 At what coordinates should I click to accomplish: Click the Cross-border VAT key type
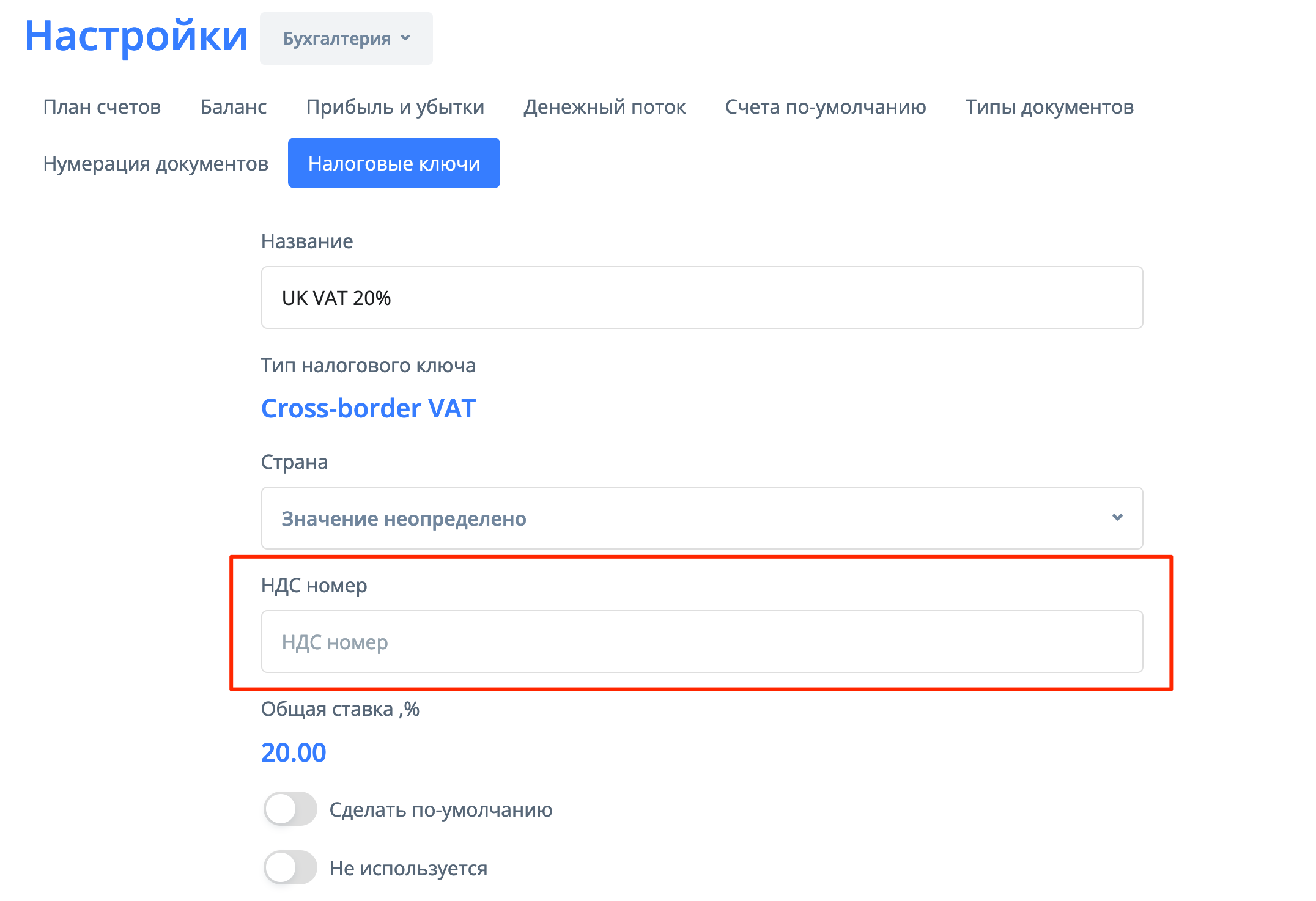pyautogui.click(x=368, y=408)
